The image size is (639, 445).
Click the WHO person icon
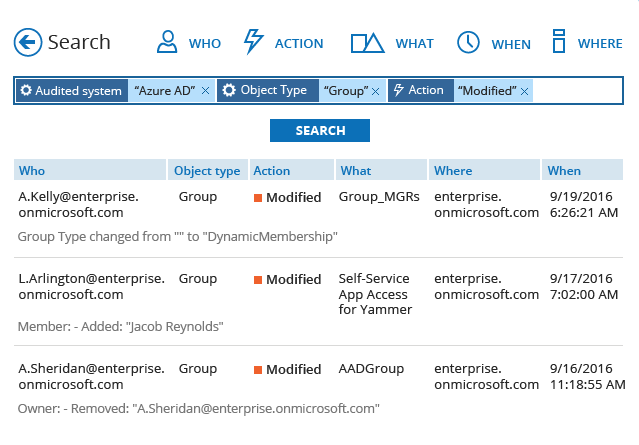pos(167,42)
